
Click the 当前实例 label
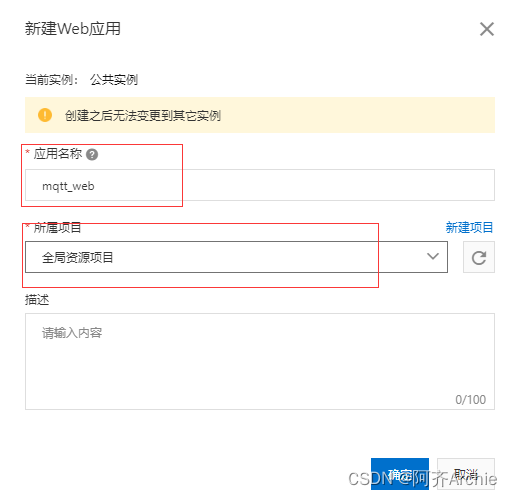[x=51, y=80]
